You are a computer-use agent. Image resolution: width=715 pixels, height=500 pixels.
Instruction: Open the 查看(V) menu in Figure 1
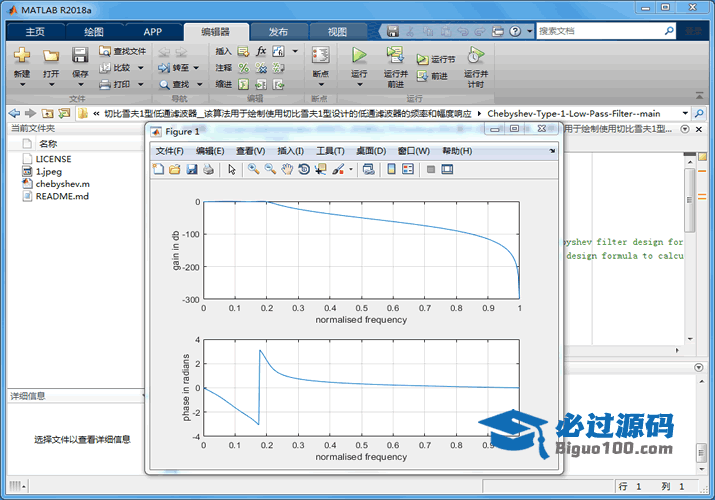click(250, 151)
